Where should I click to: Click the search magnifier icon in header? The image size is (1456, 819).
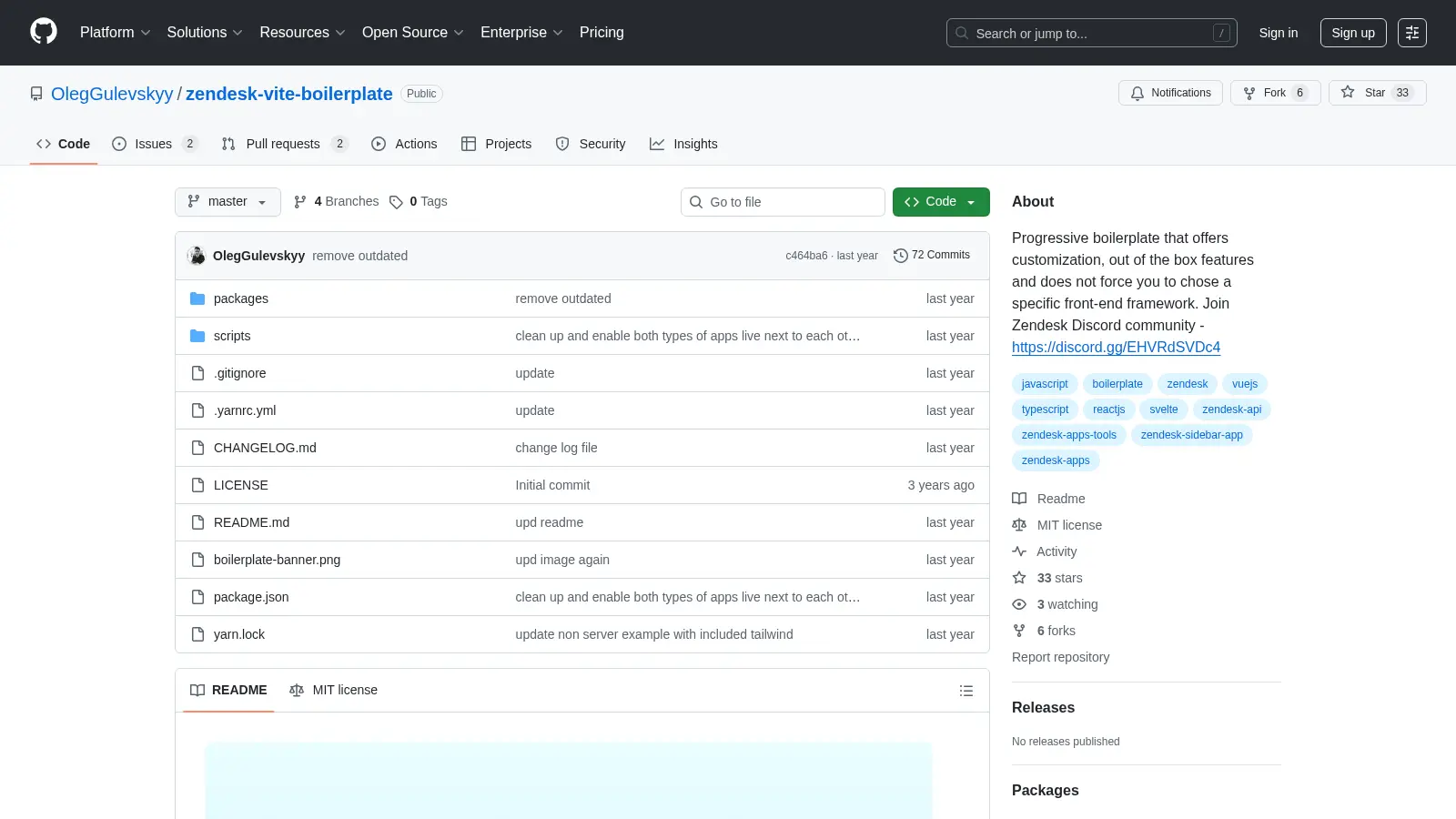tap(962, 33)
